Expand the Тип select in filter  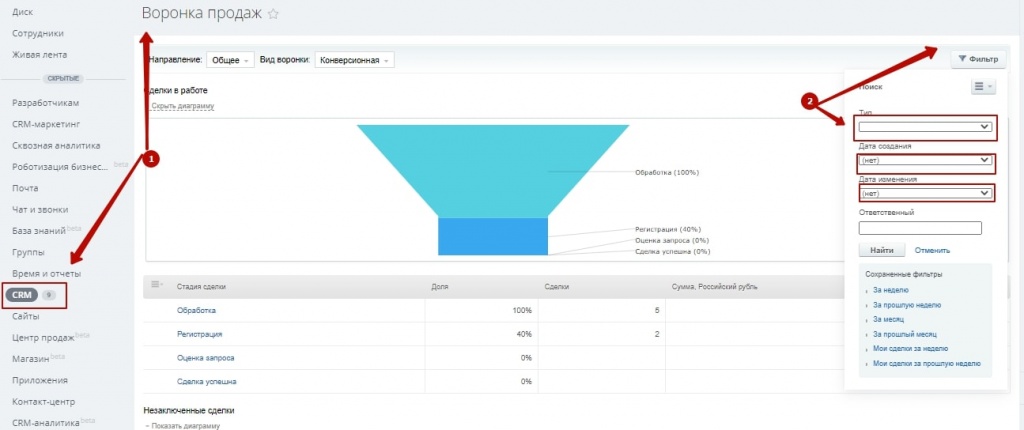[925, 127]
